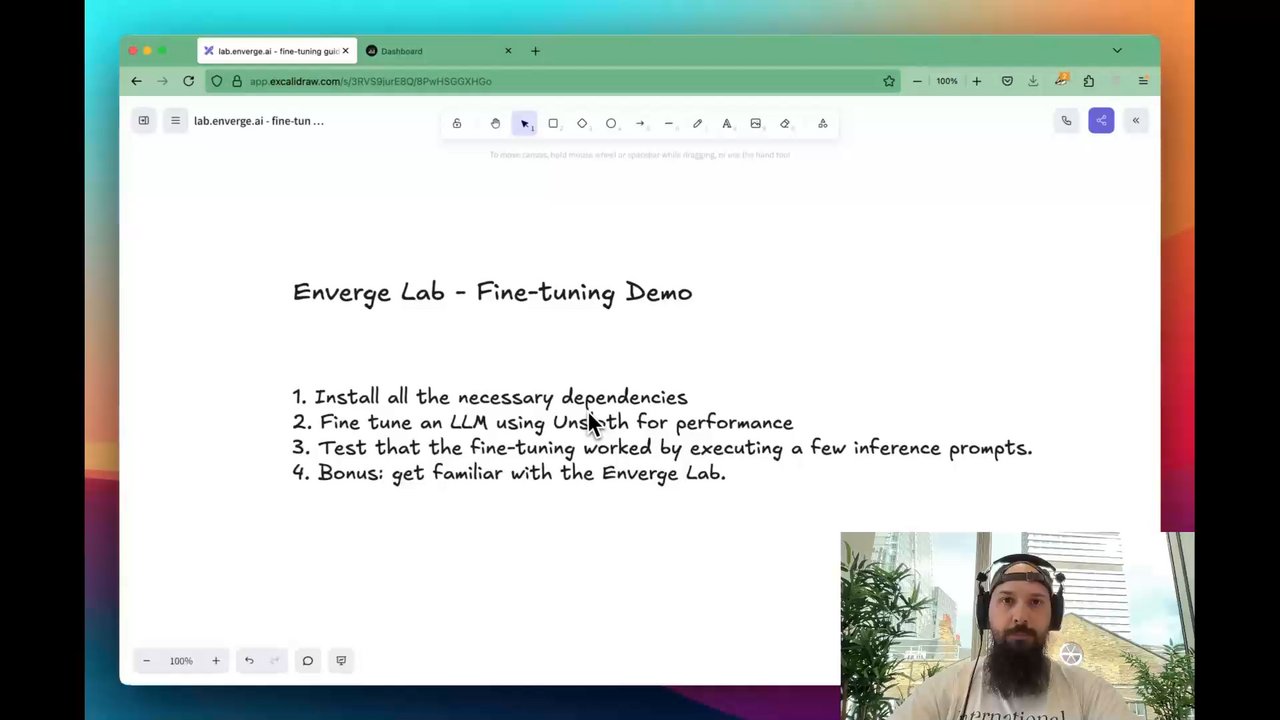Select the Diamond shape tool
This screenshot has height=720, width=1280.
pyautogui.click(x=582, y=123)
